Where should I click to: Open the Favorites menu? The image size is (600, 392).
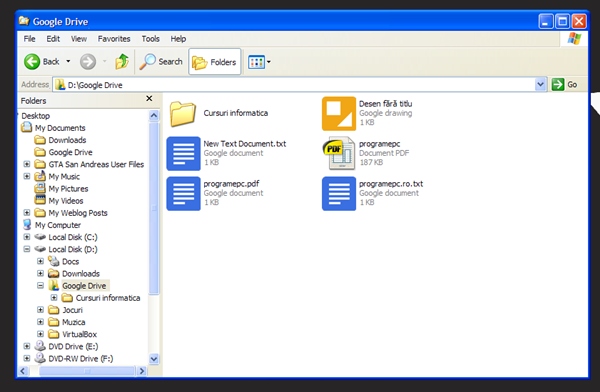(x=114, y=39)
